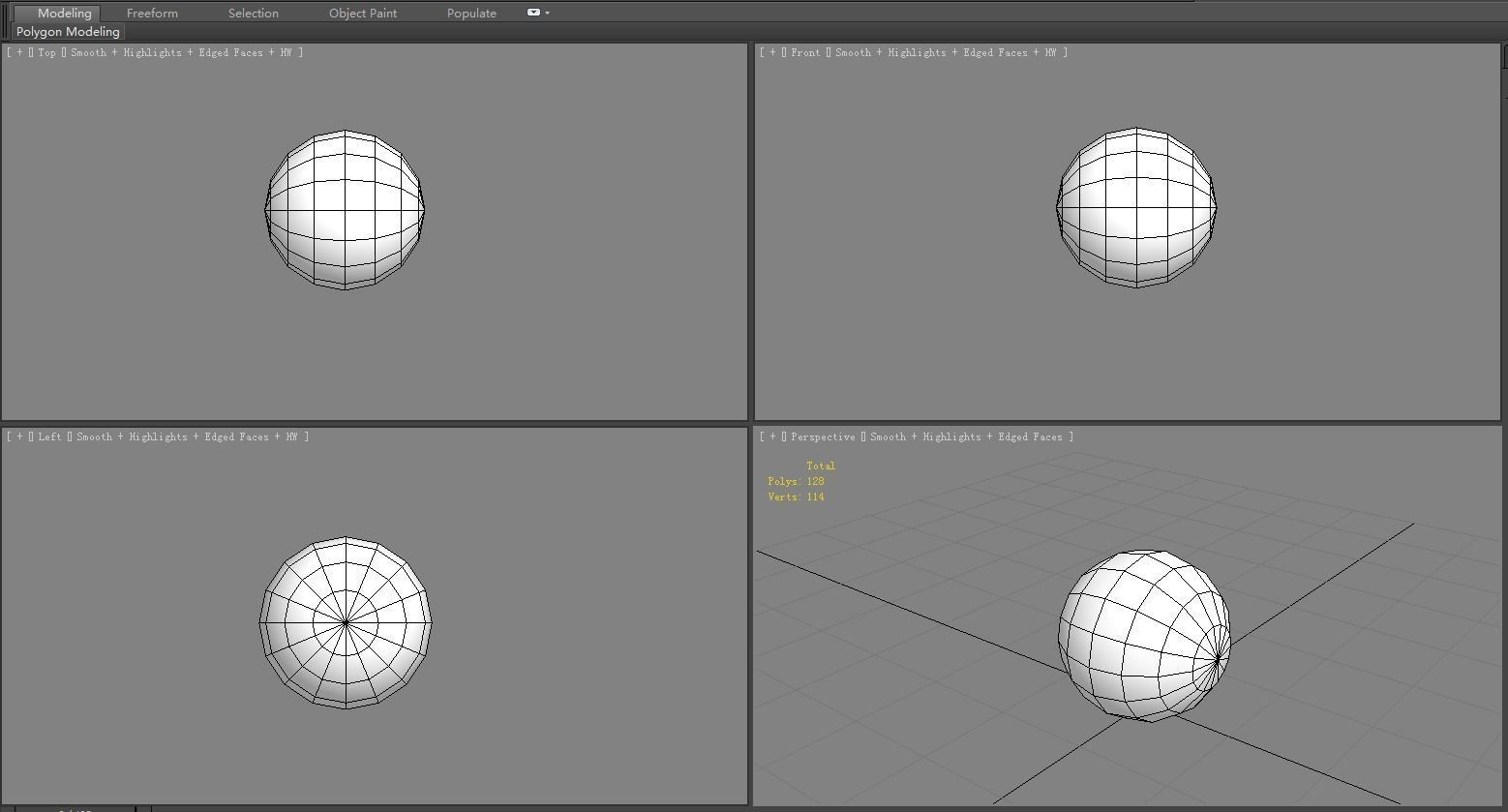Open the Populate ribbon tab
Viewport: 1508px width, 812px height.
point(471,13)
